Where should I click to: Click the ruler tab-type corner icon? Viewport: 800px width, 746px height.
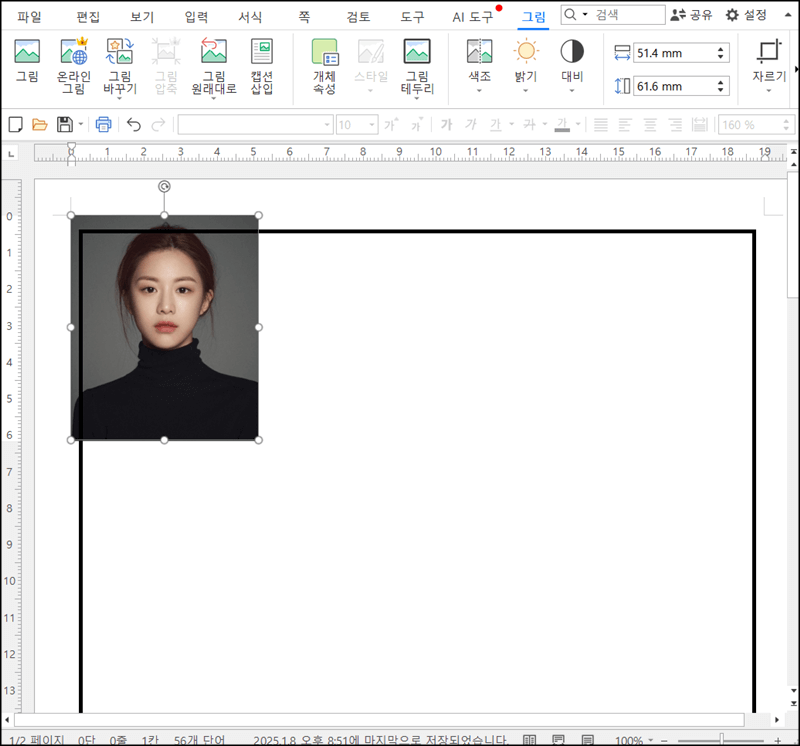tap(11, 154)
